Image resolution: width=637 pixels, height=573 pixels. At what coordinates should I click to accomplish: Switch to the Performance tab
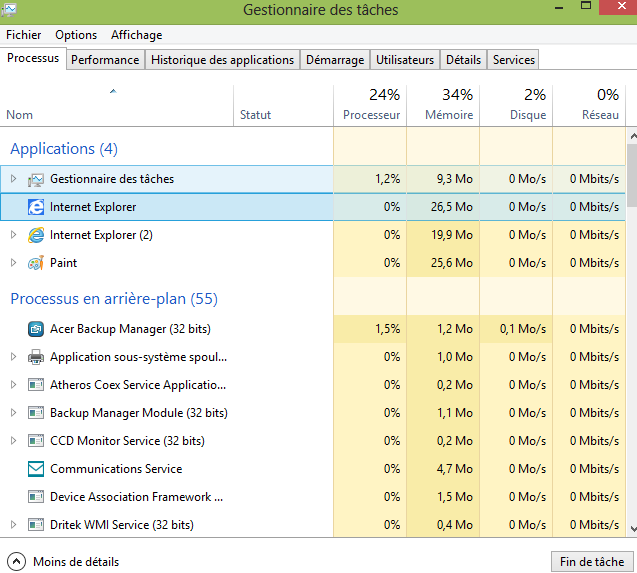tap(105, 60)
